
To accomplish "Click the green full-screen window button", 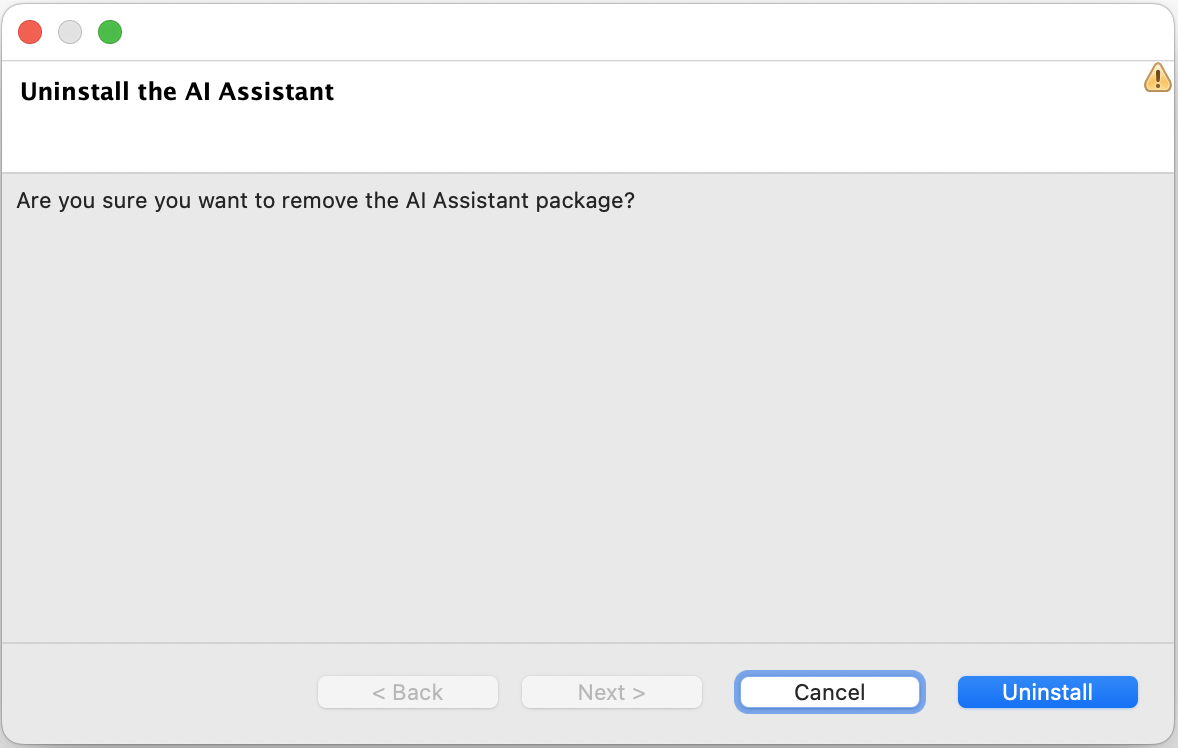I will tap(110, 32).
